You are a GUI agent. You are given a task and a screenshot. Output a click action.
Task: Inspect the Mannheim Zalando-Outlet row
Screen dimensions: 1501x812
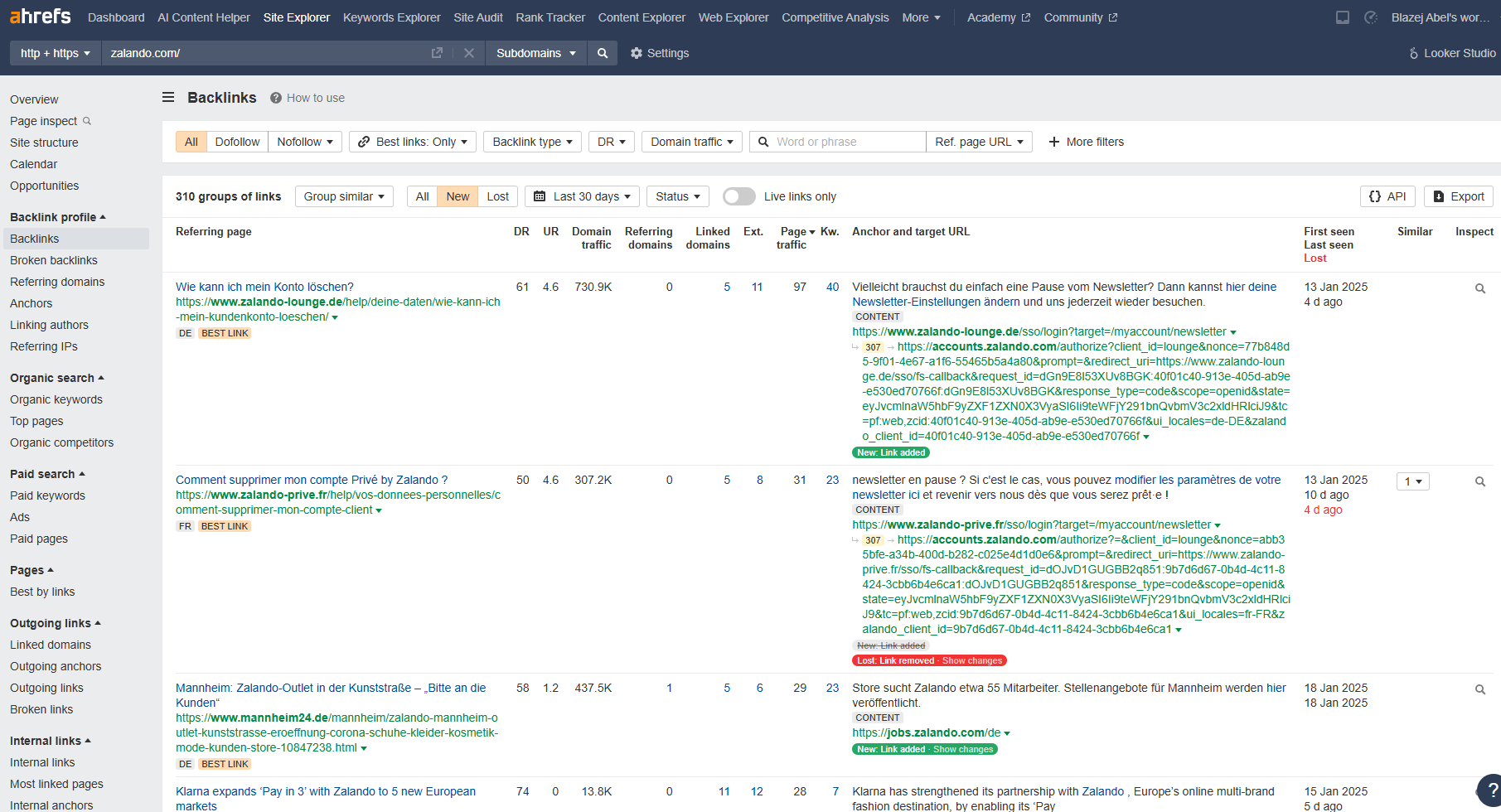(1480, 689)
